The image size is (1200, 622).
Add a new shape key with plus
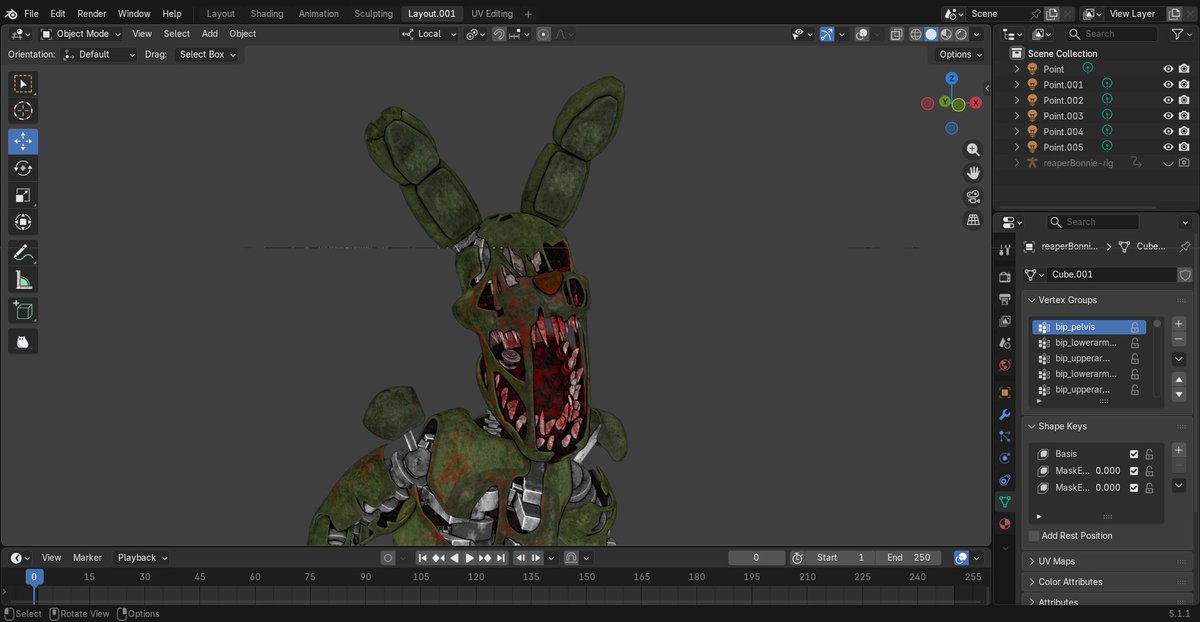coord(1178,450)
